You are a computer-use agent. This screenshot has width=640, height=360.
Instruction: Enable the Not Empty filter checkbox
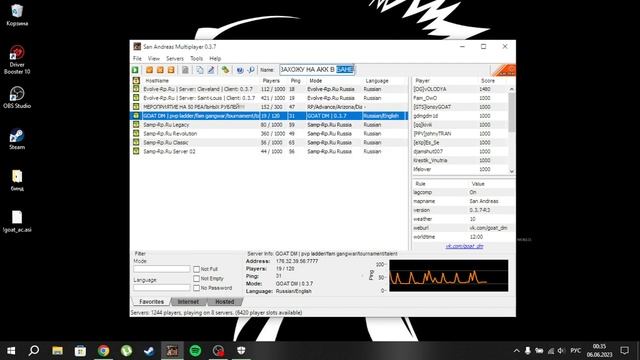pos(196,278)
